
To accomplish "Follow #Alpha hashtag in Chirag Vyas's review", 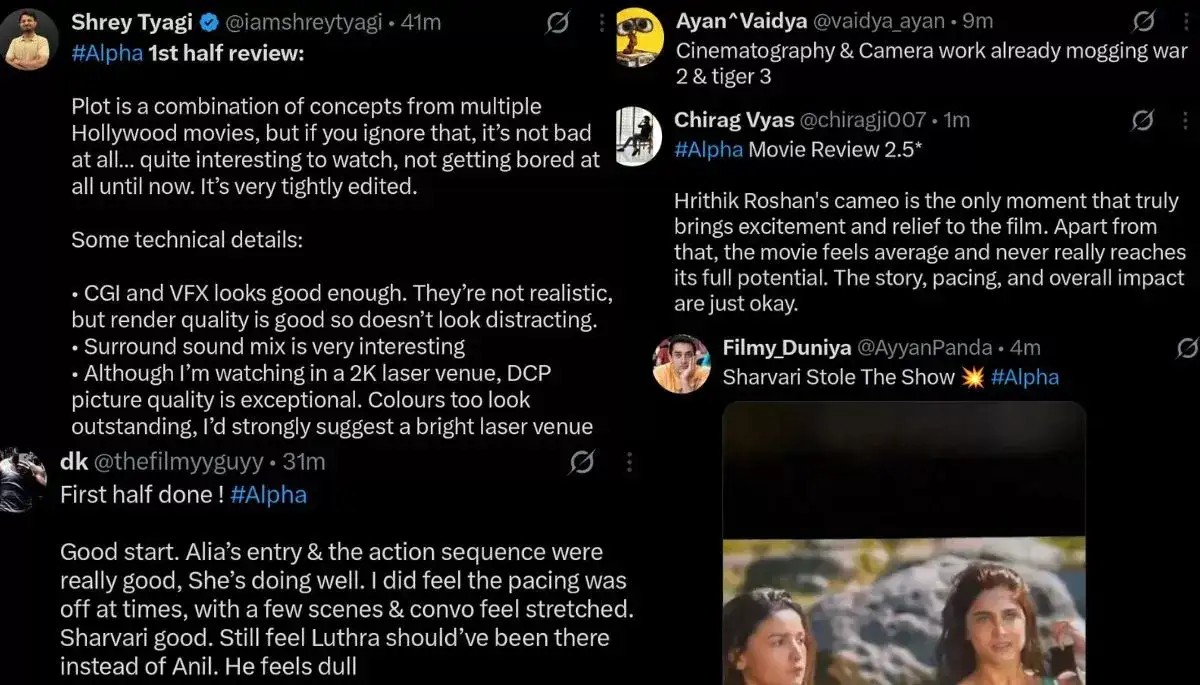I will (709, 150).
